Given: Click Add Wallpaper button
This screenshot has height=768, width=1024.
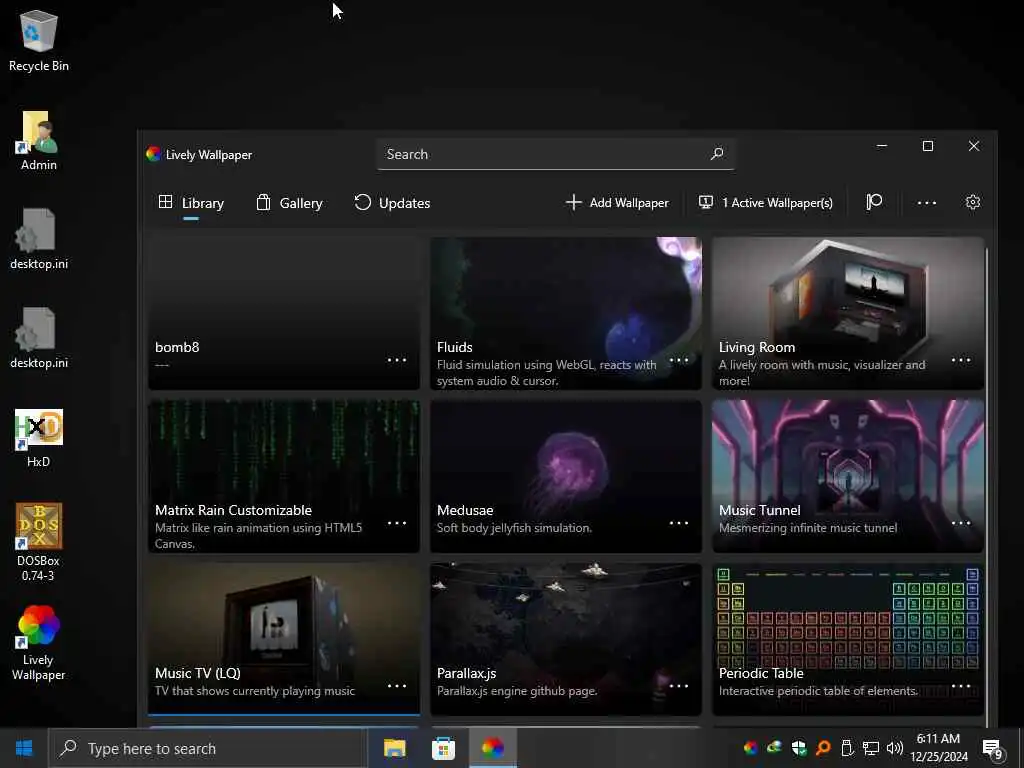Looking at the screenshot, I should 617,202.
